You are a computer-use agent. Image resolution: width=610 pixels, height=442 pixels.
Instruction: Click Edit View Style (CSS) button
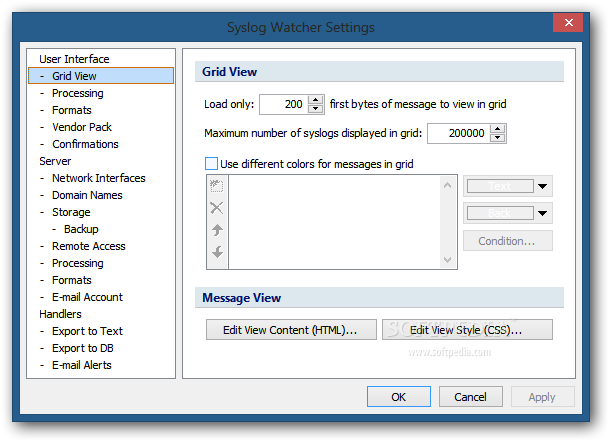(467, 330)
